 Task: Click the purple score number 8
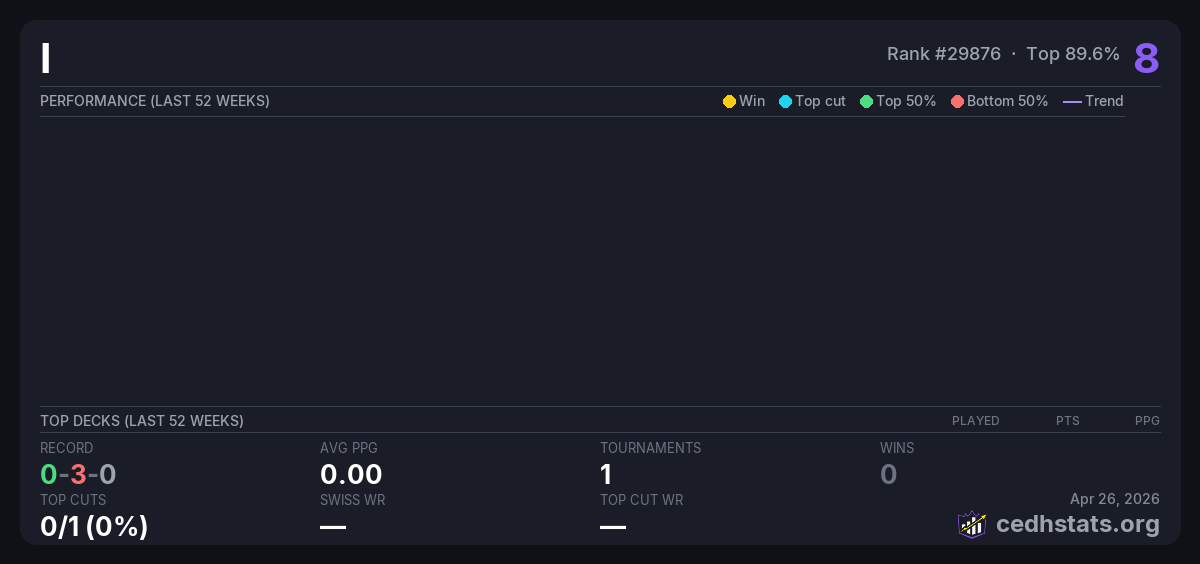coord(1146,58)
